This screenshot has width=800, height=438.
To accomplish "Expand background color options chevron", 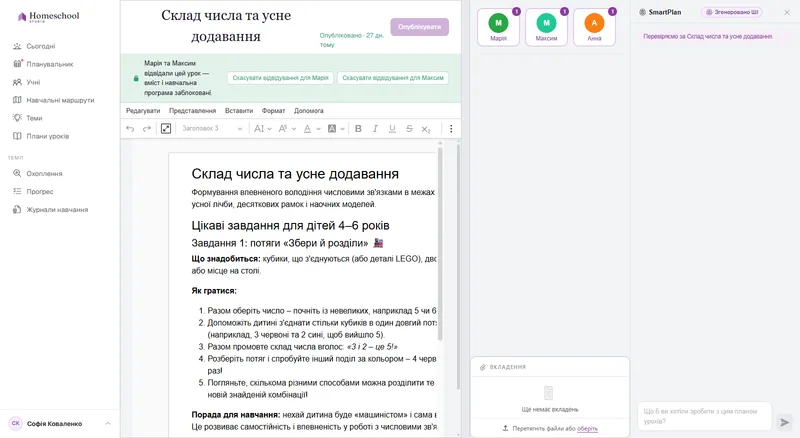I will 342,129.
